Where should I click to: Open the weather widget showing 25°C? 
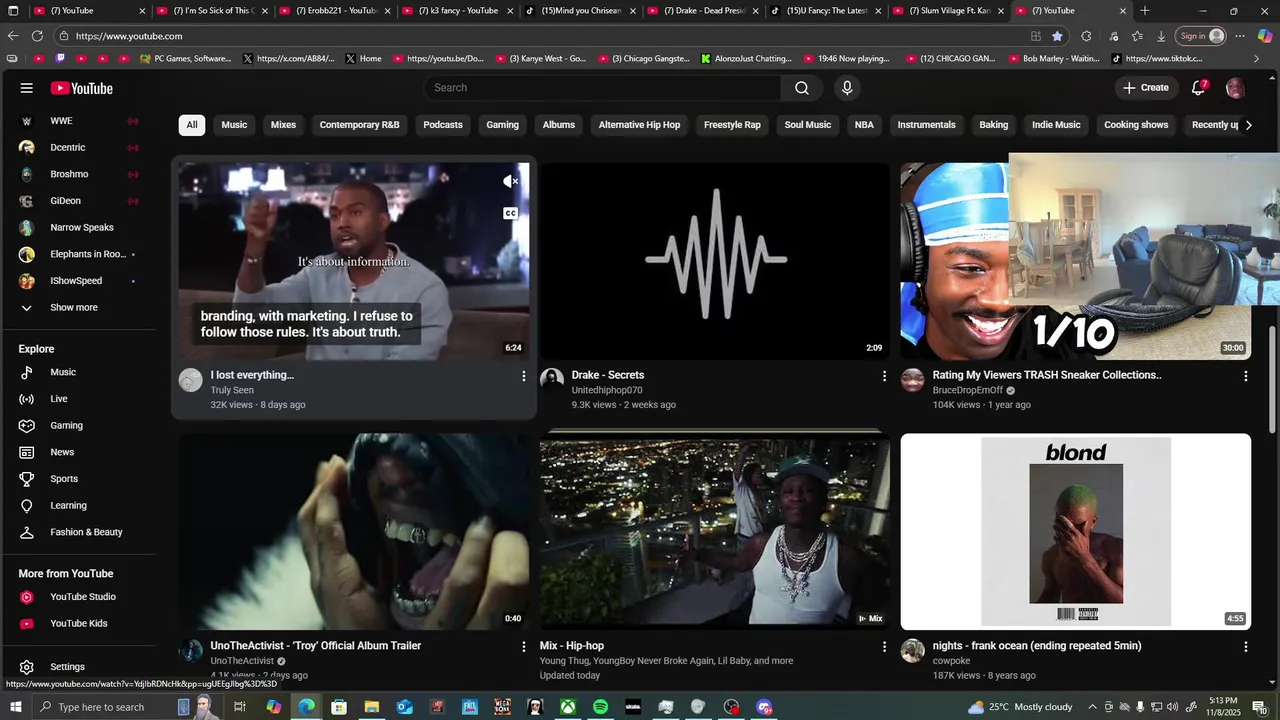tap(1020, 707)
